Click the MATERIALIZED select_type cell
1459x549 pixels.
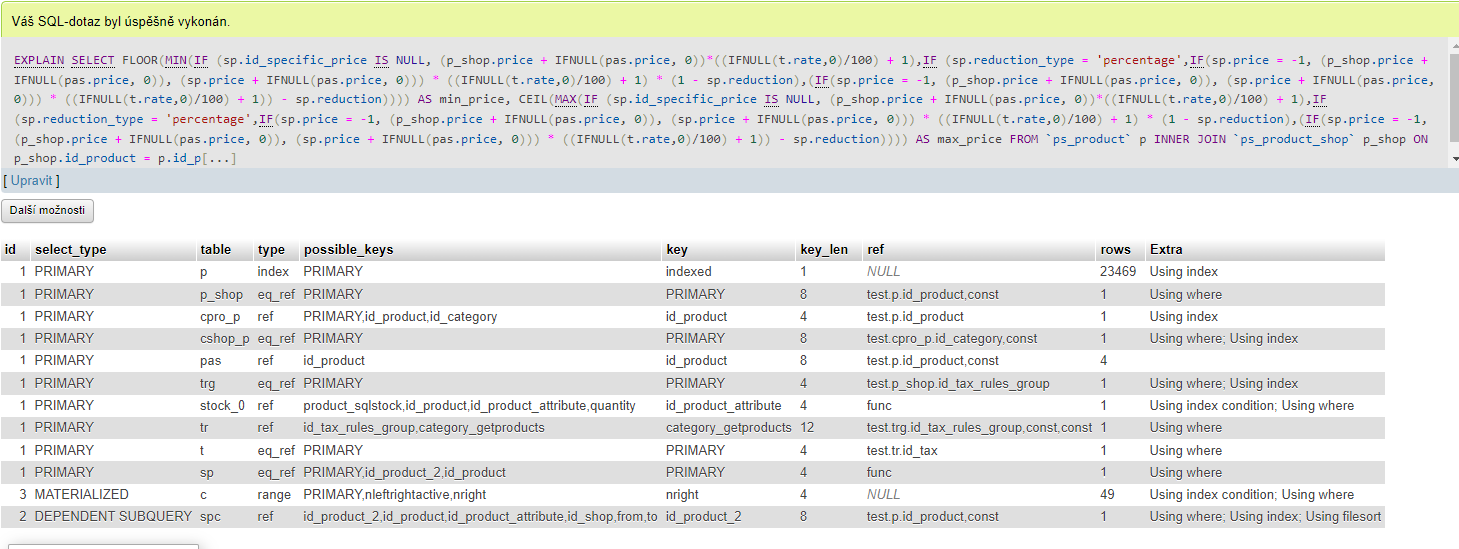tap(81, 495)
